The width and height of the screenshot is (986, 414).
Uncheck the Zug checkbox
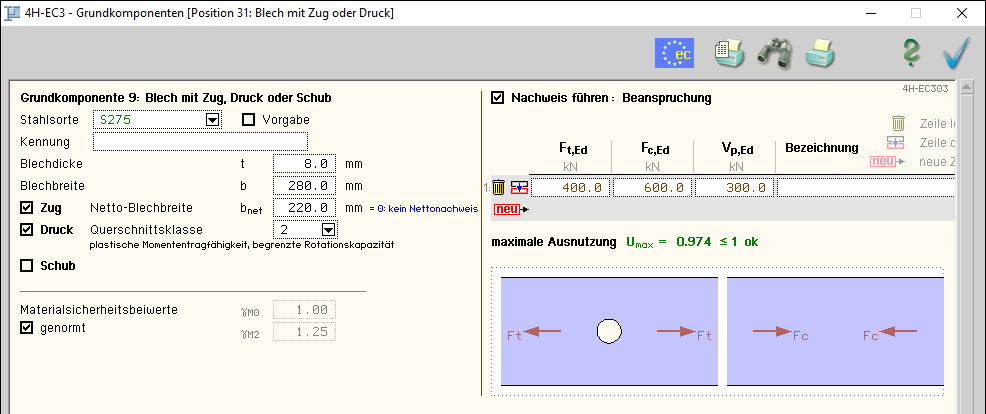[x=27, y=208]
